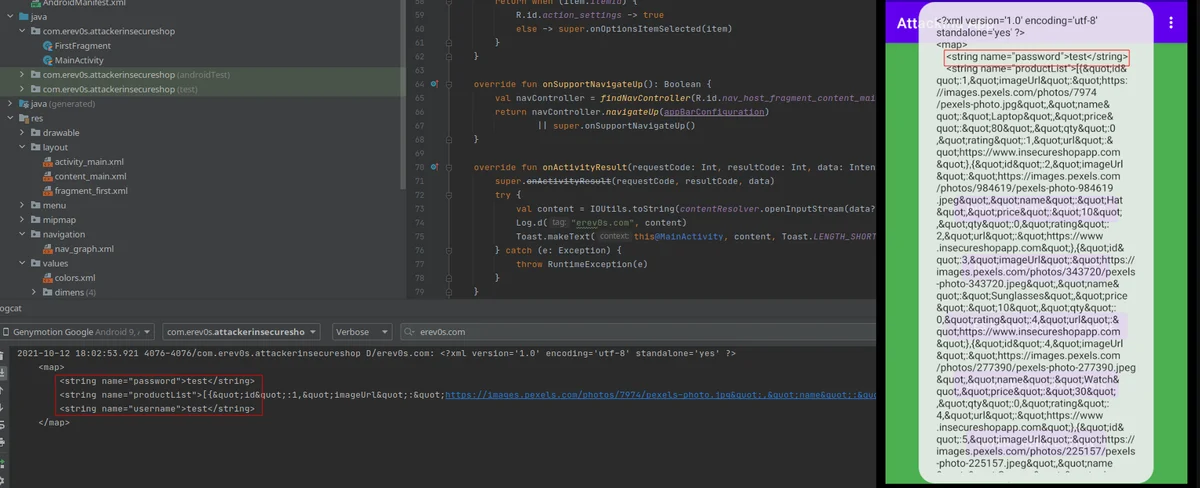Collapse the layout folder
The width and height of the screenshot is (1200, 488).
click(x=21, y=147)
